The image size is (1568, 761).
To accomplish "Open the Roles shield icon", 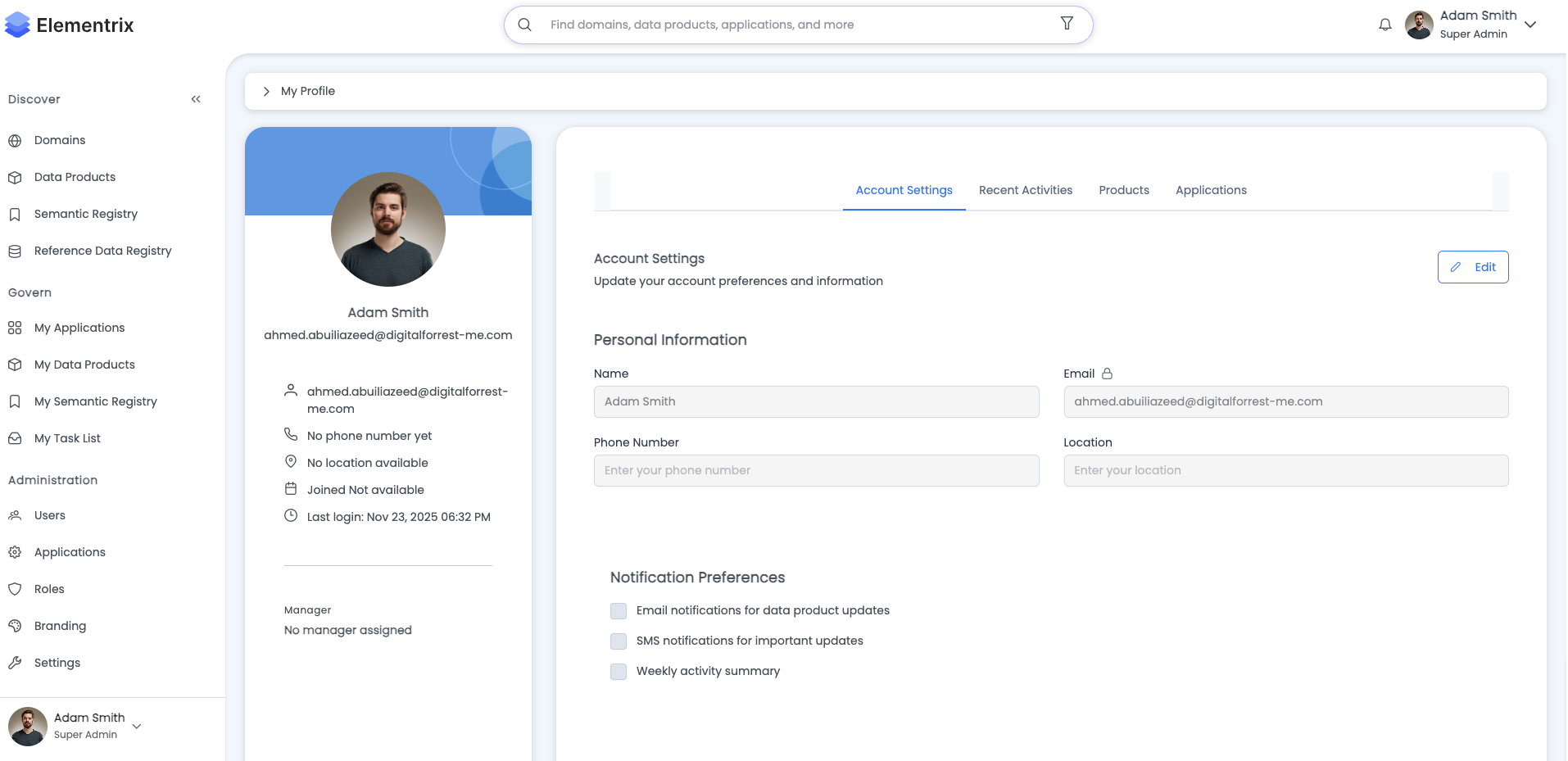I will pyautogui.click(x=15, y=589).
